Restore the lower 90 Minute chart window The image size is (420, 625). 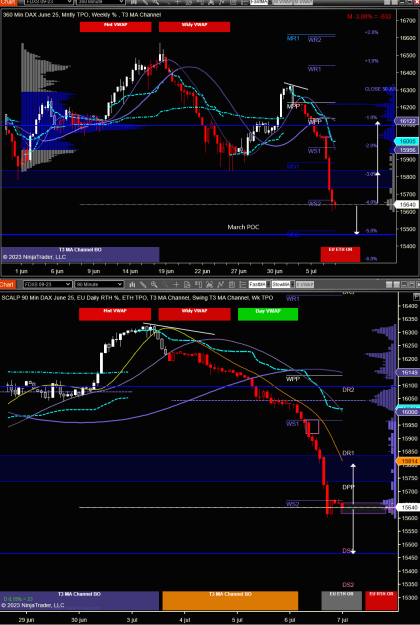click(411, 284)
